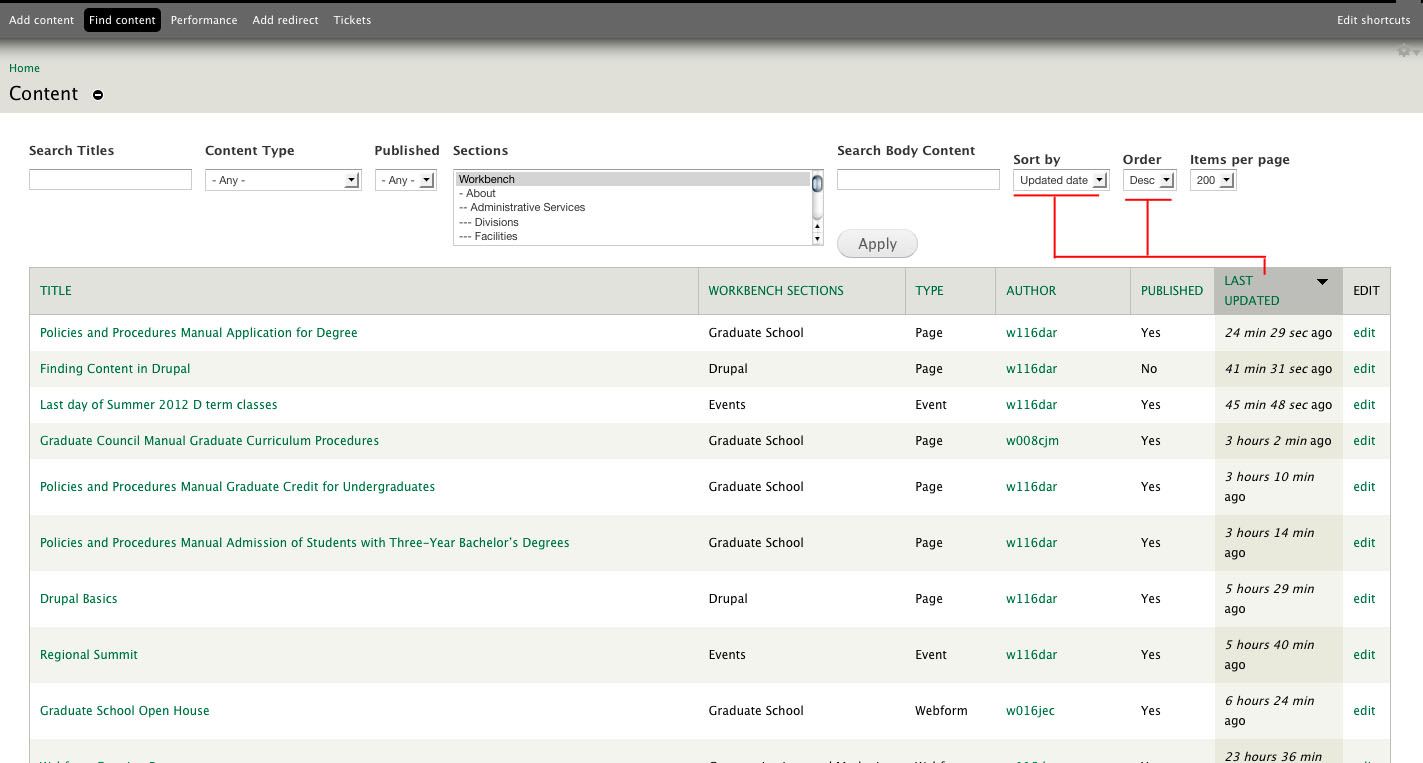
Task: Edit the Regional Summit event
Action: 1364,654
